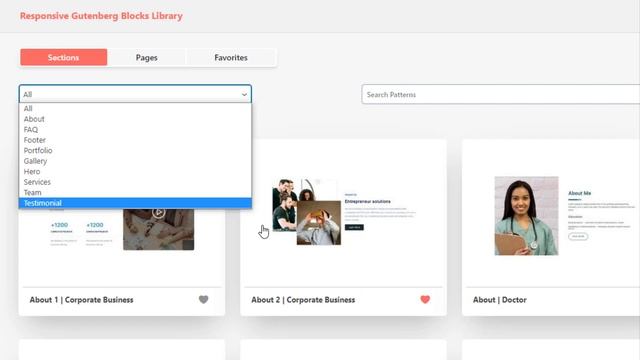Collapse the category dropdown showing All

pyautogui.click(x=135, y=94)
